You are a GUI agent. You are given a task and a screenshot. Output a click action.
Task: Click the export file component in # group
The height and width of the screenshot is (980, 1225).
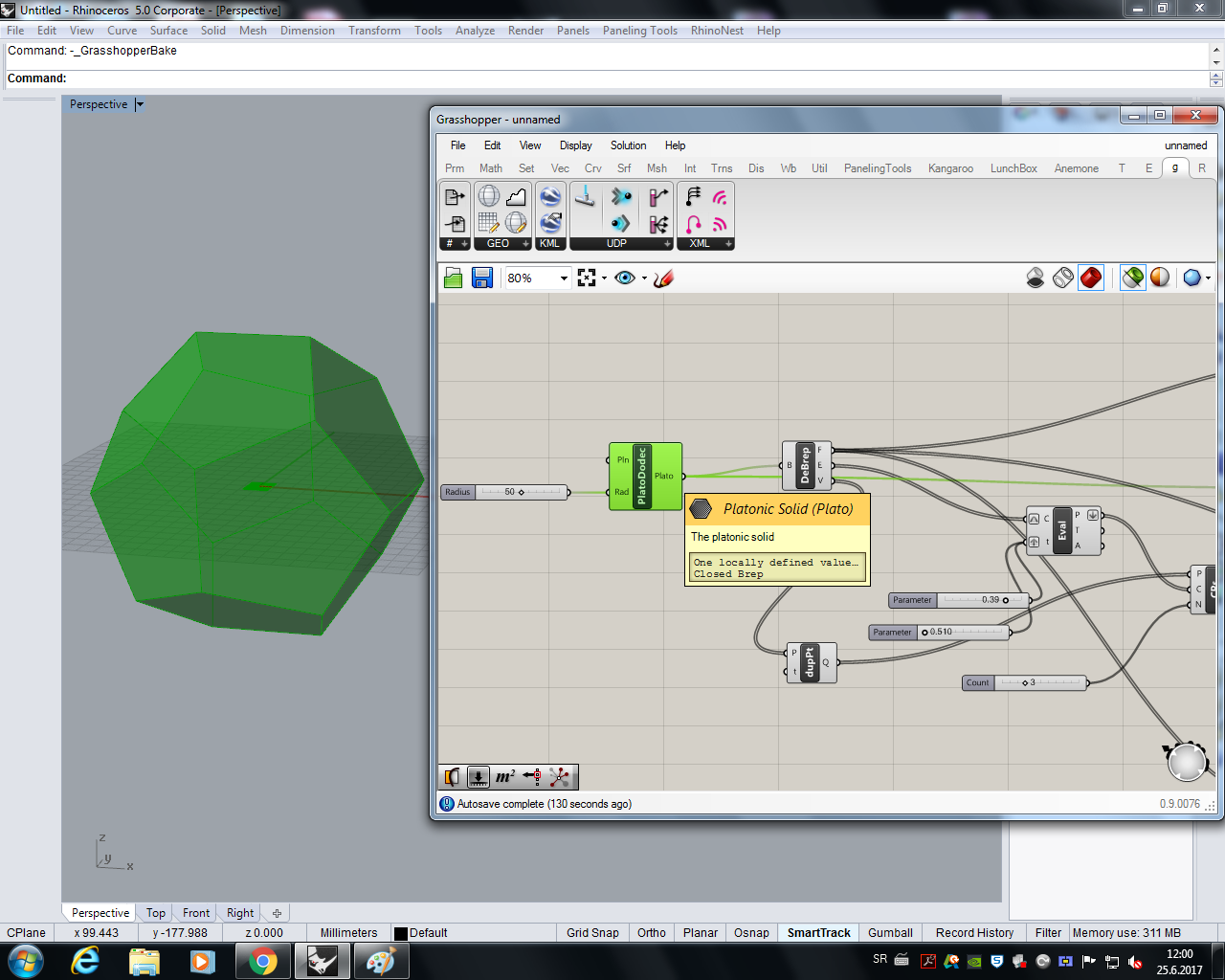point(455,196)
